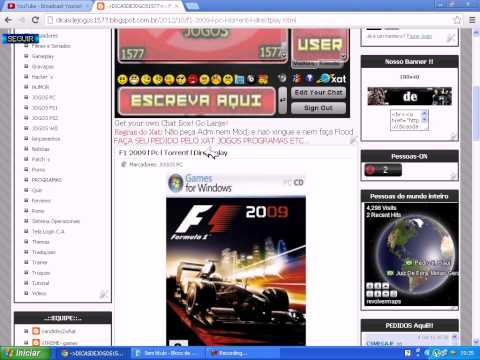The width and height of the screenshot is (480, 360).
Task: Click the blue question mark help icon in chat
Action: pos(309,78)
